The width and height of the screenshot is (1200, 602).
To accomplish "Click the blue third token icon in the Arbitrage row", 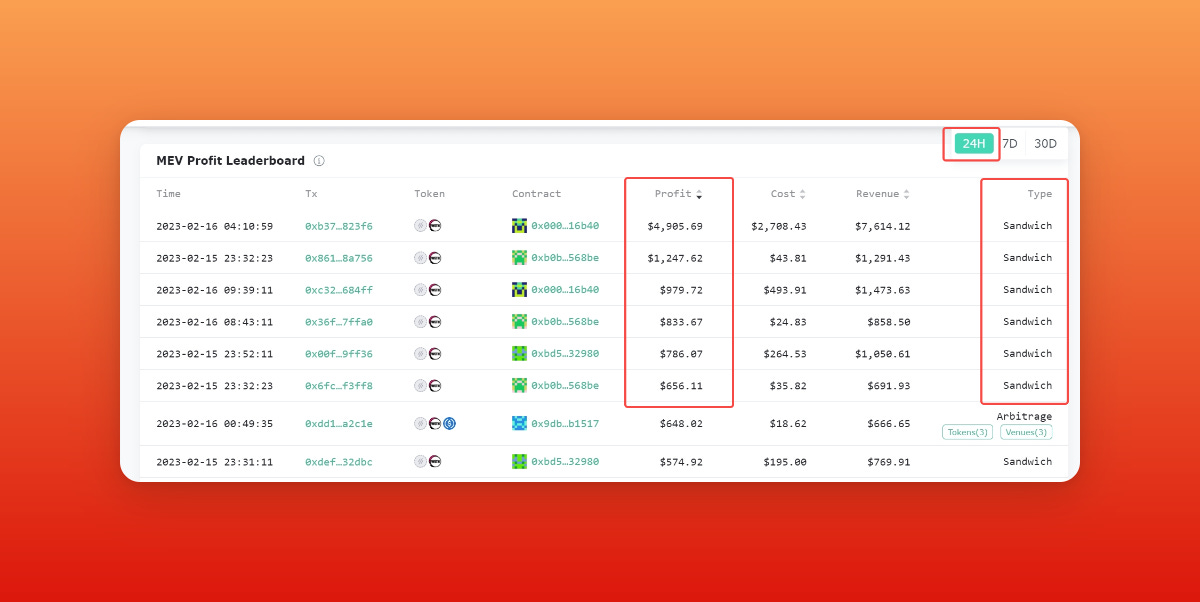I will tap(450, 424).
